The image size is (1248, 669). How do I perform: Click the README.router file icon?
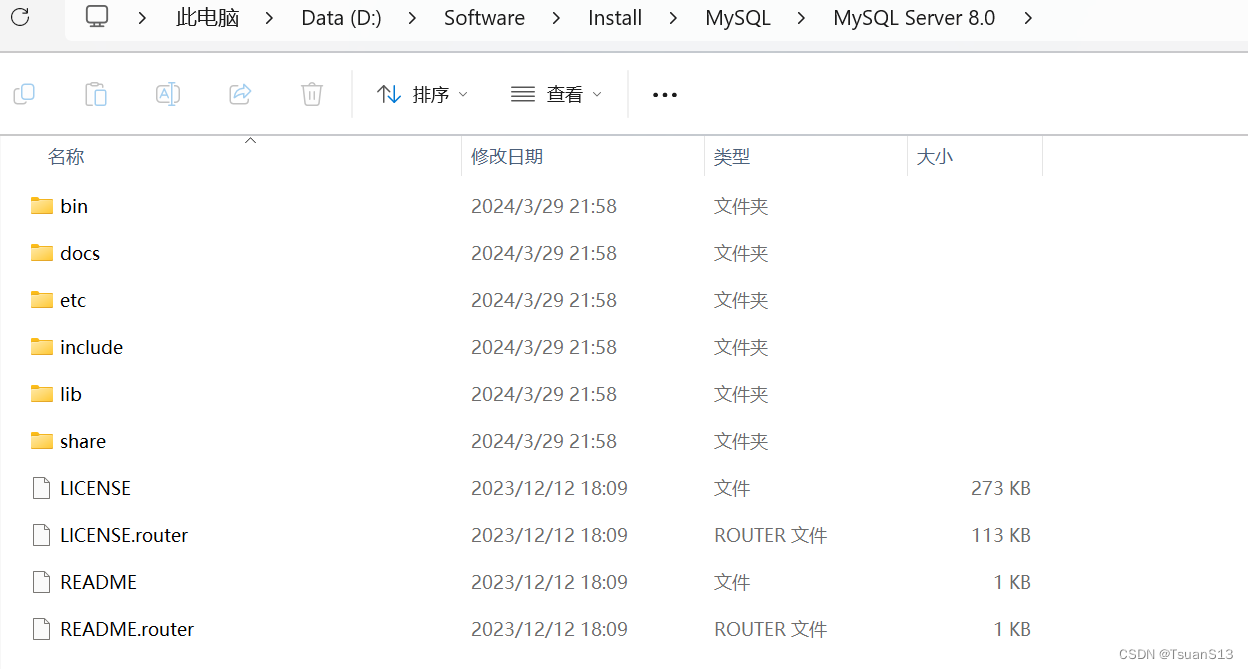pyautogui.click(x=41, y=629)
